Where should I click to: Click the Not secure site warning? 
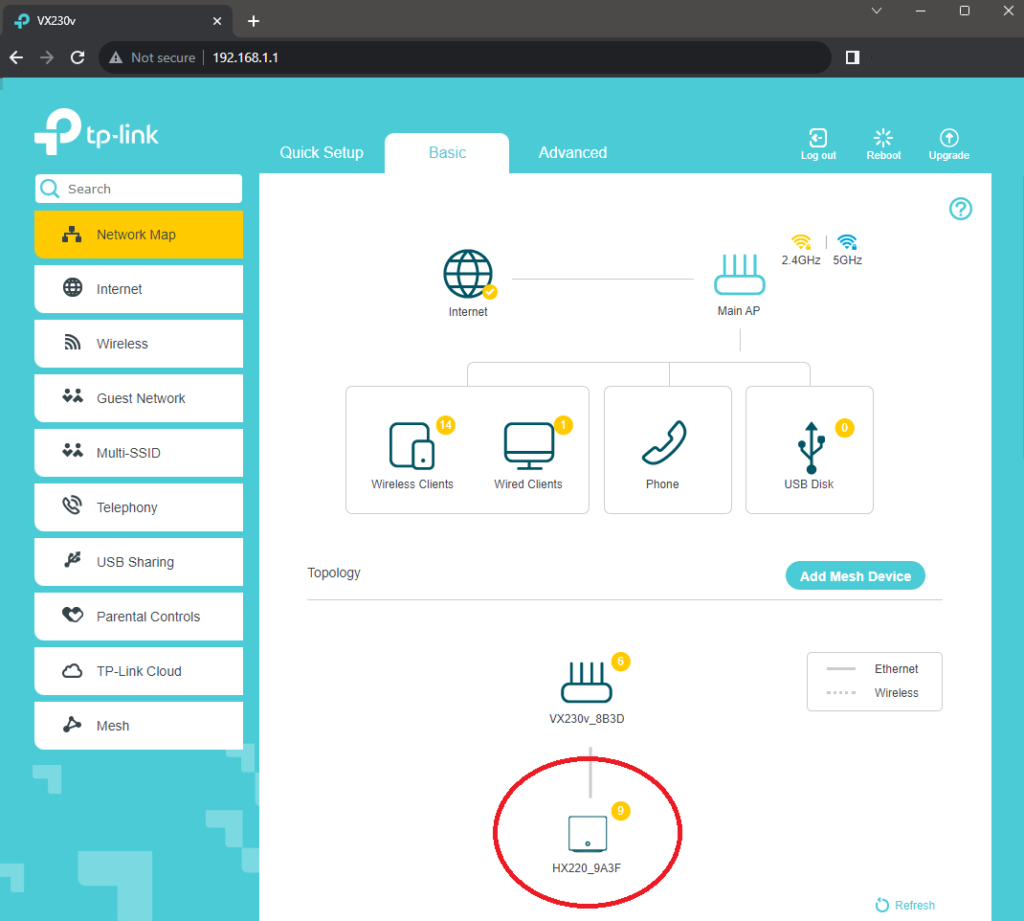click(x=152, y=57)
